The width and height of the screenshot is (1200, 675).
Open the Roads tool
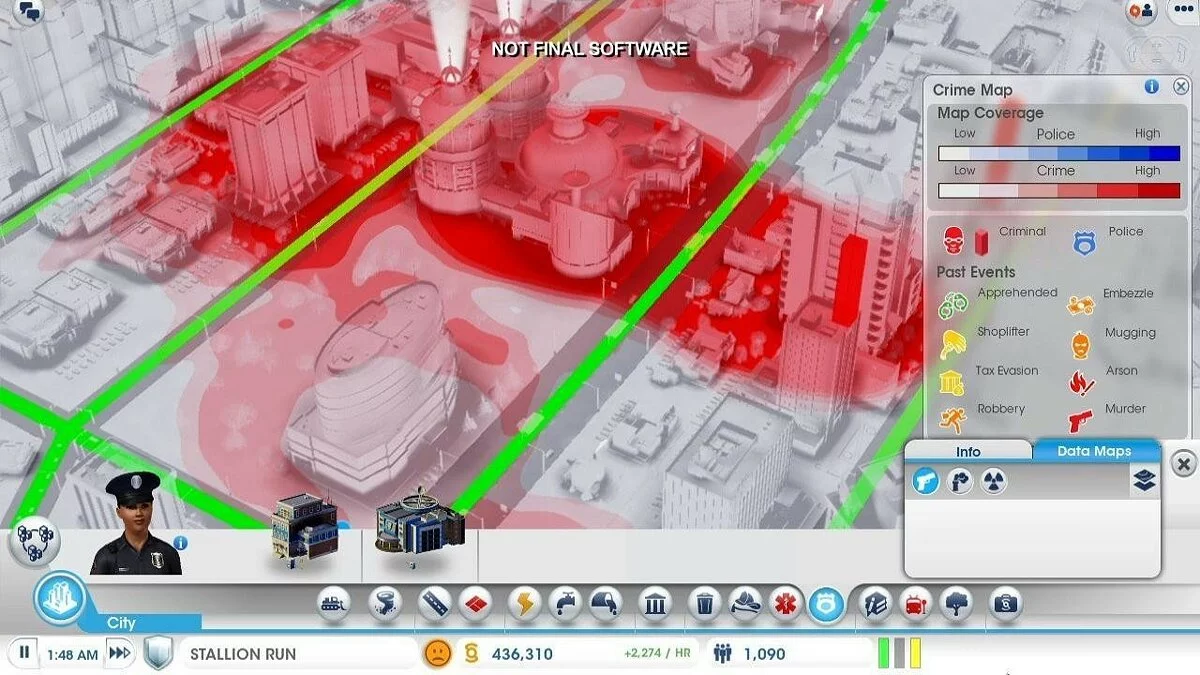pyautogui.click(x=434, y=603)
